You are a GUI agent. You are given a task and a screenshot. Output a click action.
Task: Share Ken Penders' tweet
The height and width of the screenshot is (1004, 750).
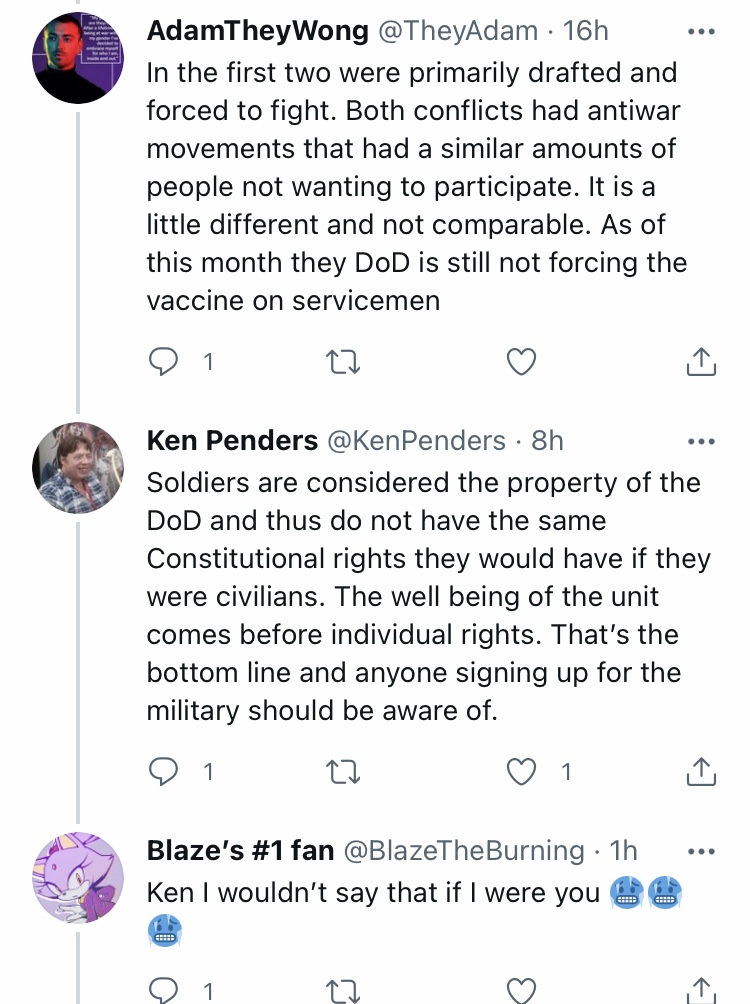(x=701, y=771)
